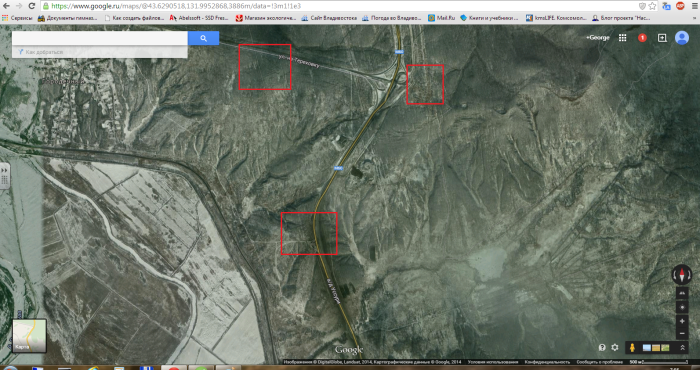Open map settings gear icon
The height and width of the screenshot is (370, 700).
615,347
